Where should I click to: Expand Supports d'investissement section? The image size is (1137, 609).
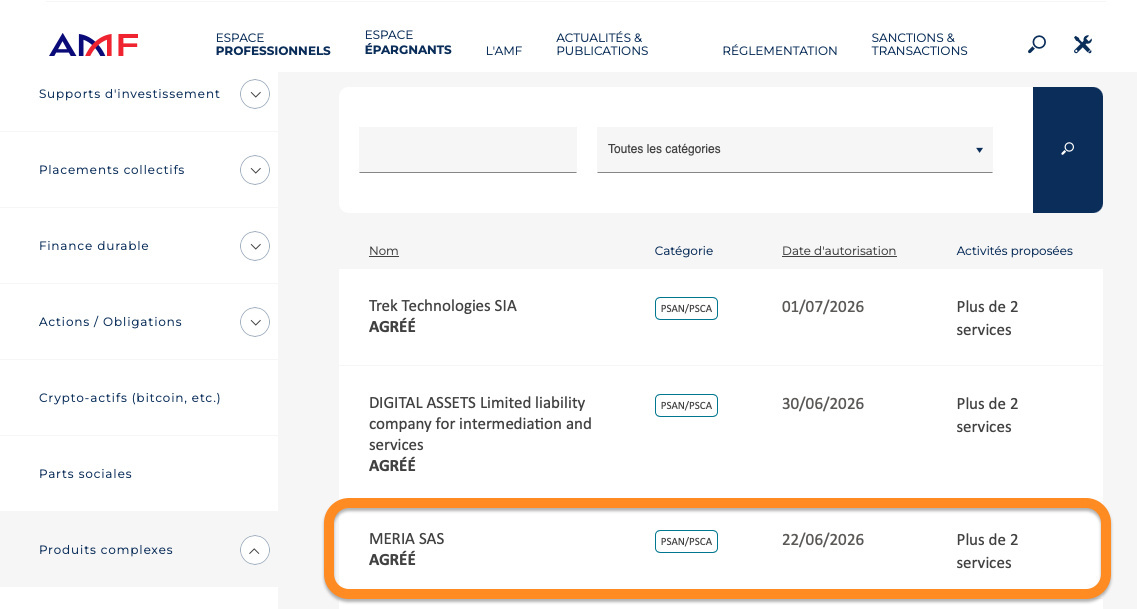(255, 94)
